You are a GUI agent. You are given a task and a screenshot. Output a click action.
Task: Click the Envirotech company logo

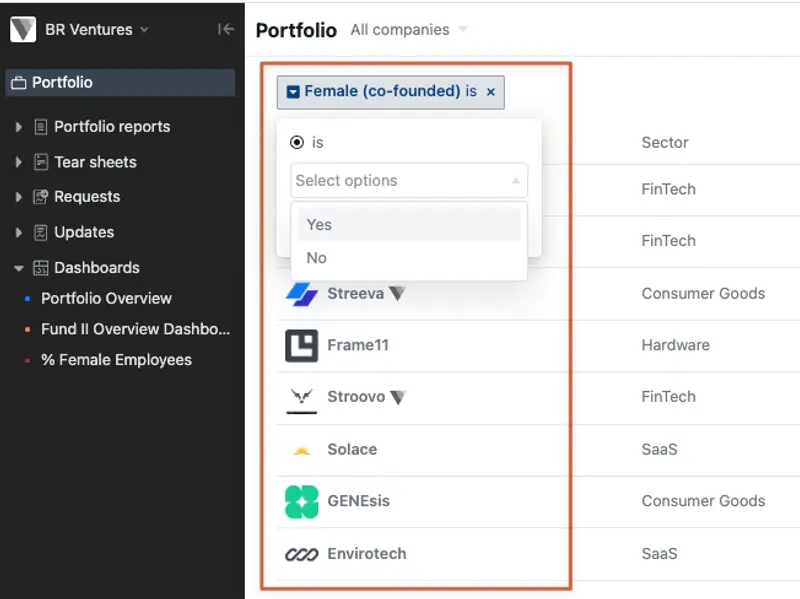302,554
